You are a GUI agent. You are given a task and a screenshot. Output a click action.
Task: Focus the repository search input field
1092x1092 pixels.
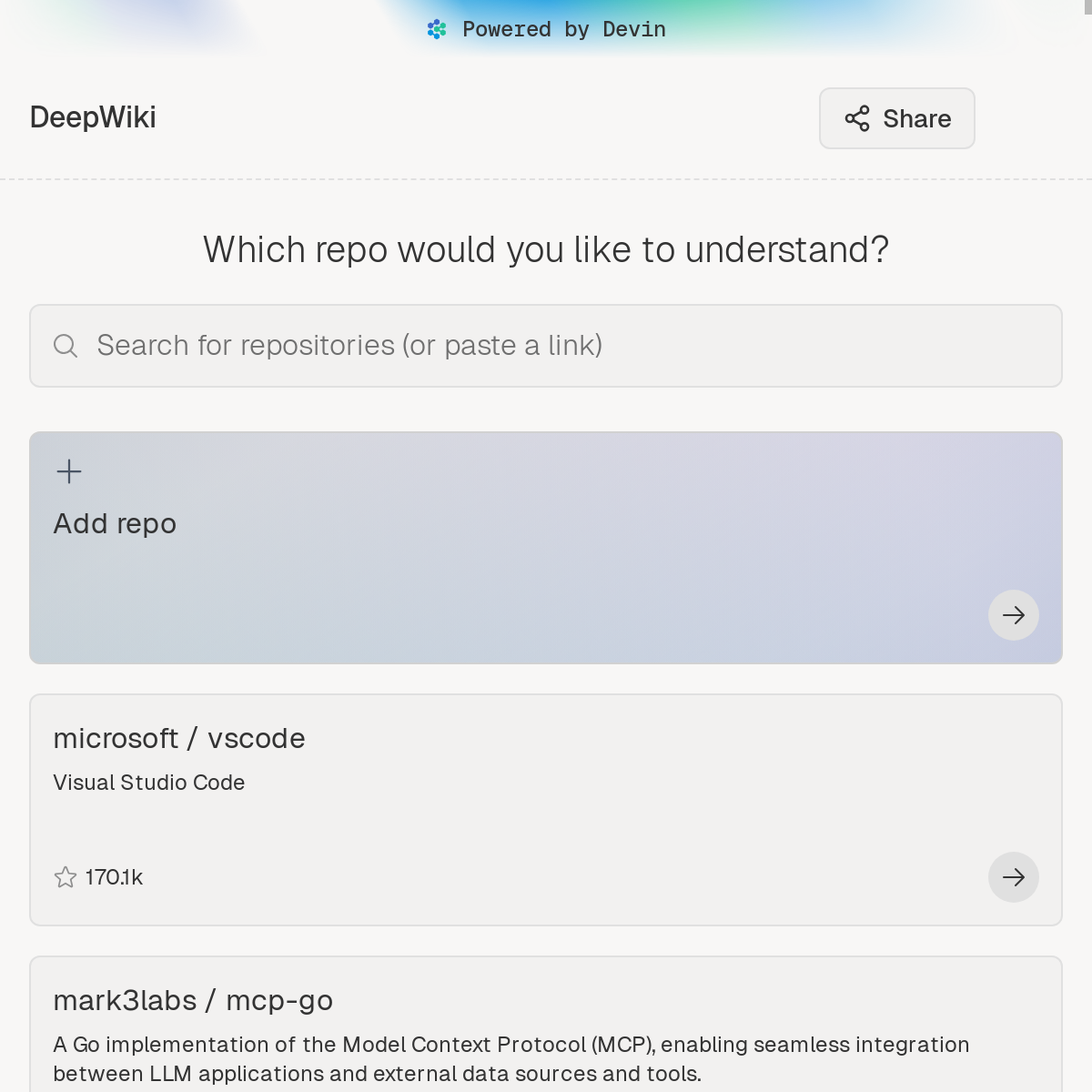click(546, 346)
